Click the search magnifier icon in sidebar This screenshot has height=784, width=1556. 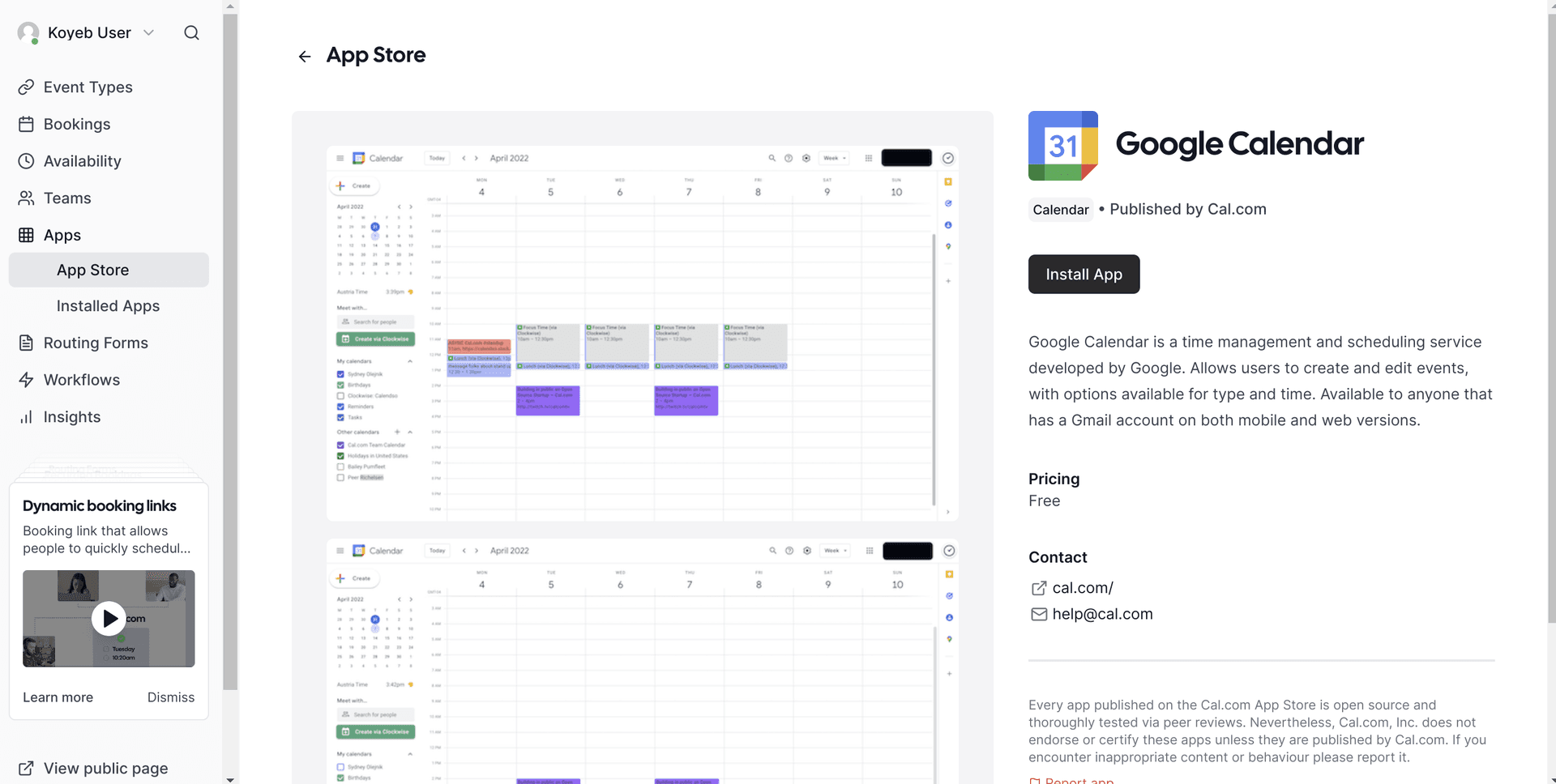[191, 32]
